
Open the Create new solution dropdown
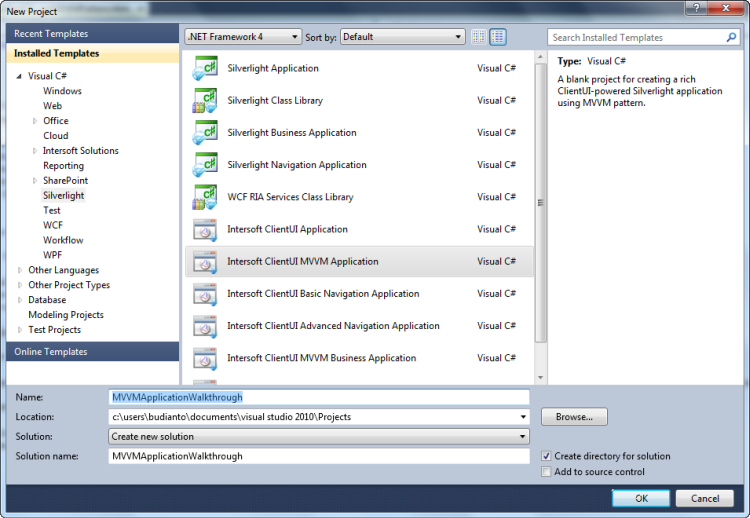pyautogui.click(x=319, y=436)
